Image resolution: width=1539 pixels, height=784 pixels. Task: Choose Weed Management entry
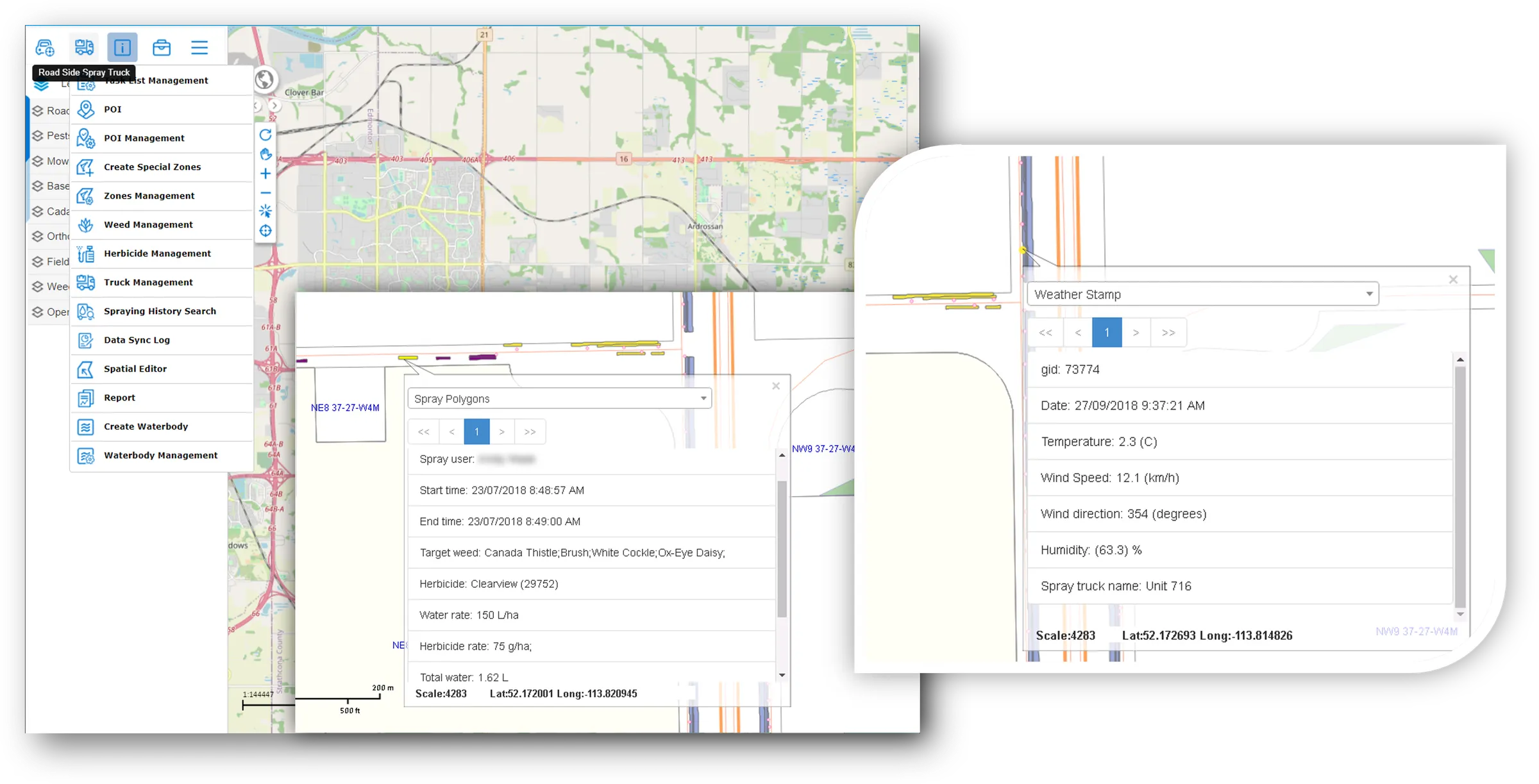[162, 225]
